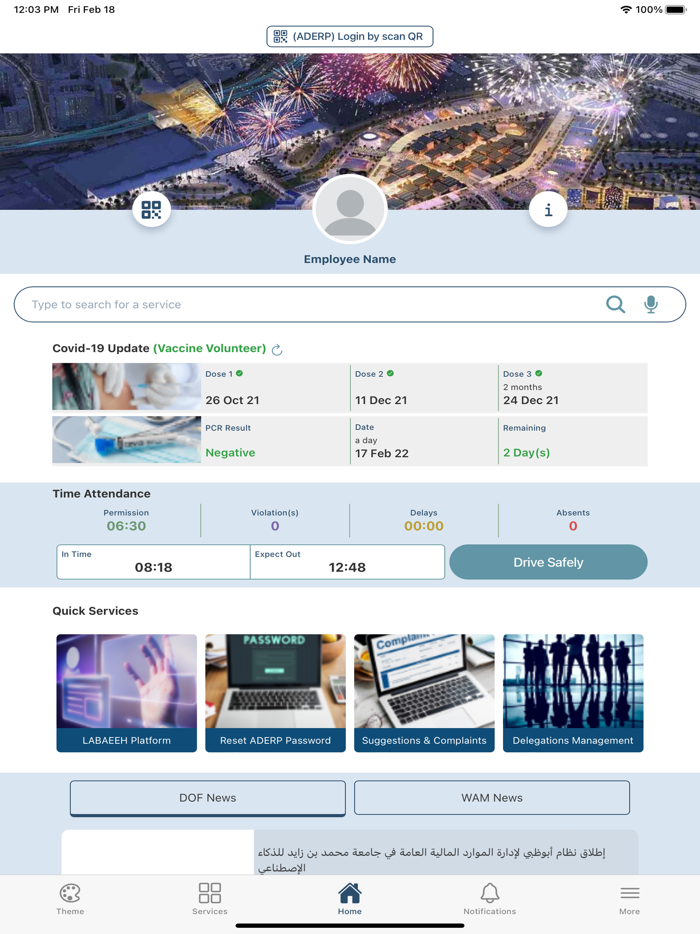Switch to WAM News tab
700x934 pixels.
point(492,798)
